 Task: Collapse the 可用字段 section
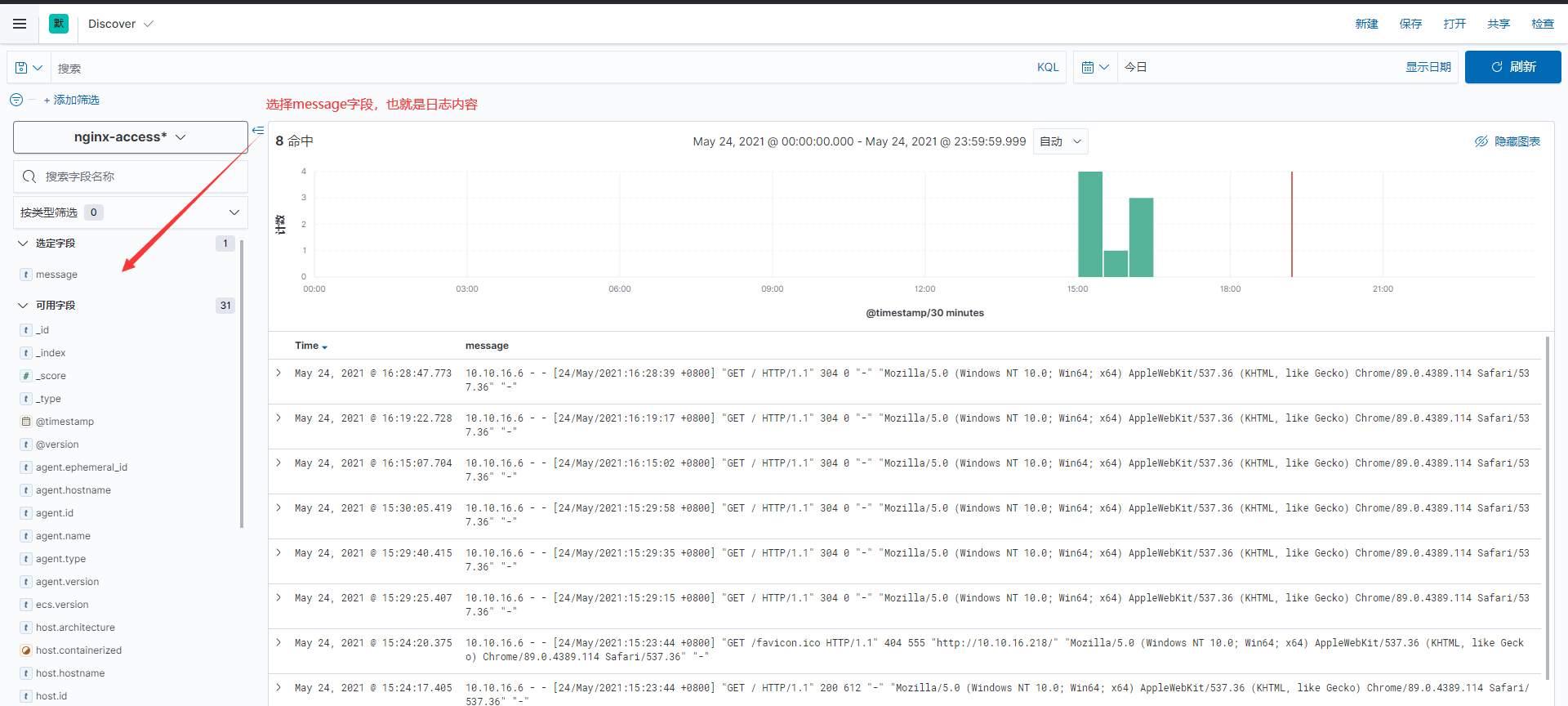pos(23,306)
